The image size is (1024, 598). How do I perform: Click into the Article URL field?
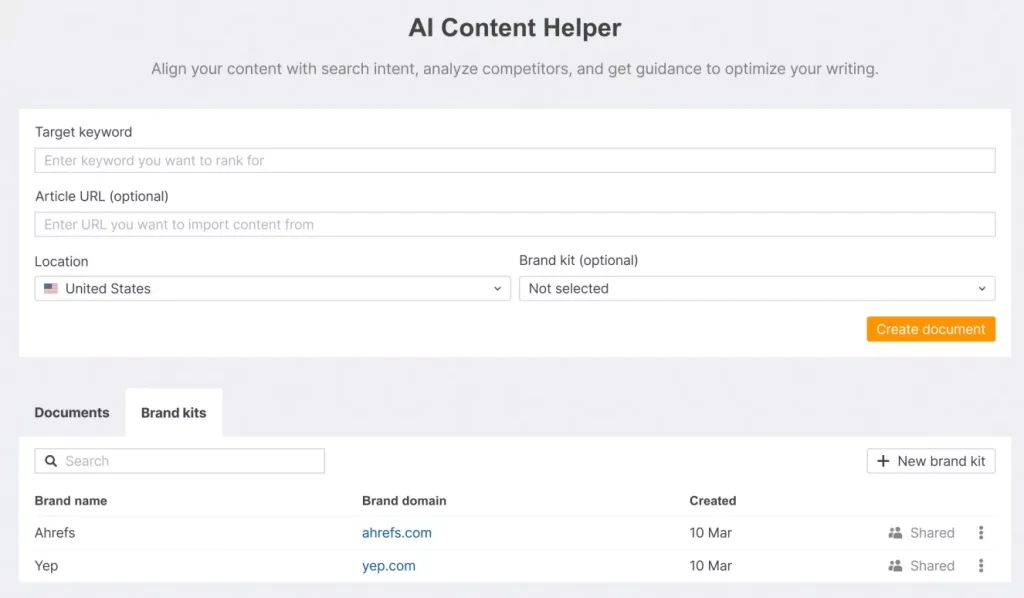click(514, 225)
